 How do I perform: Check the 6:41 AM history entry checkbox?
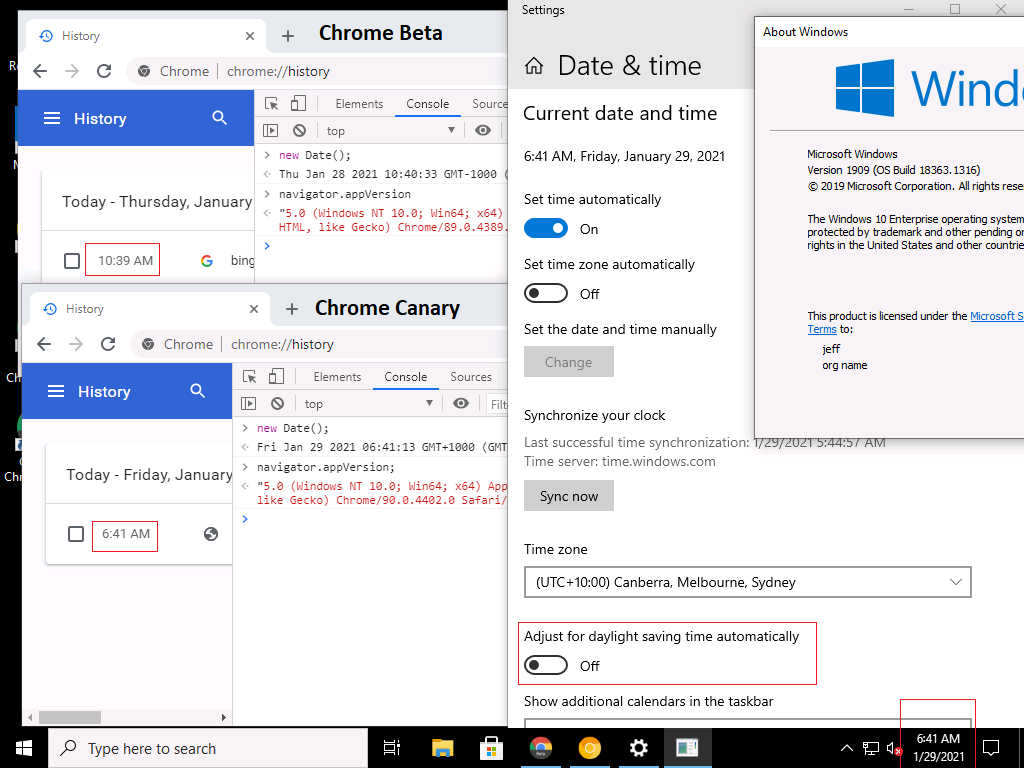(76, 534)
